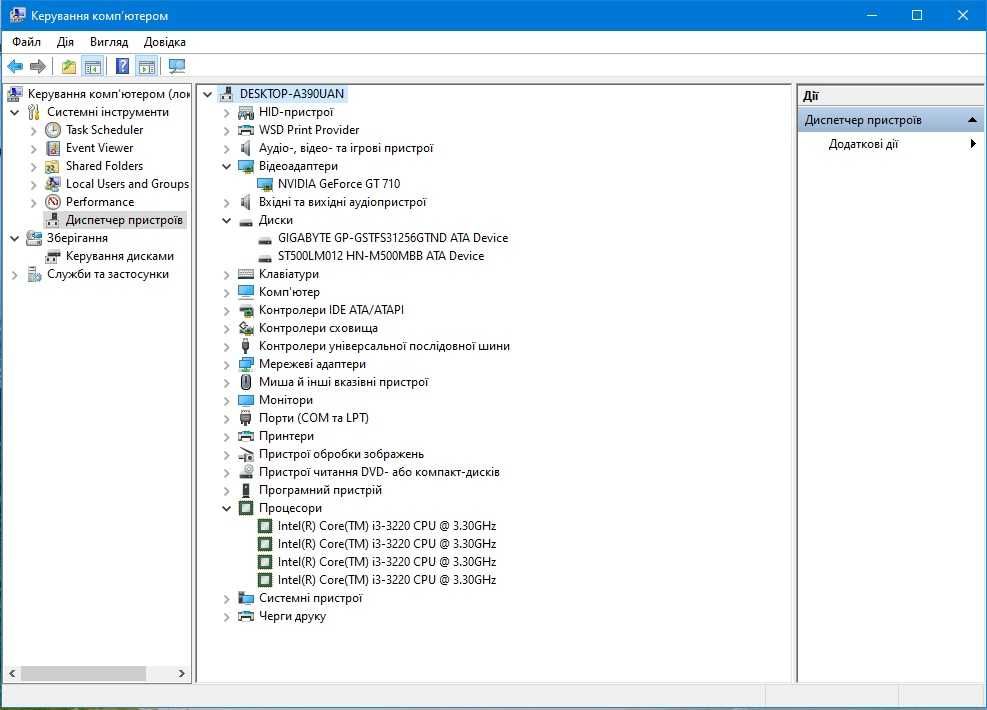Click the Пристрої читання DVD icon

(x=246, y=471)
